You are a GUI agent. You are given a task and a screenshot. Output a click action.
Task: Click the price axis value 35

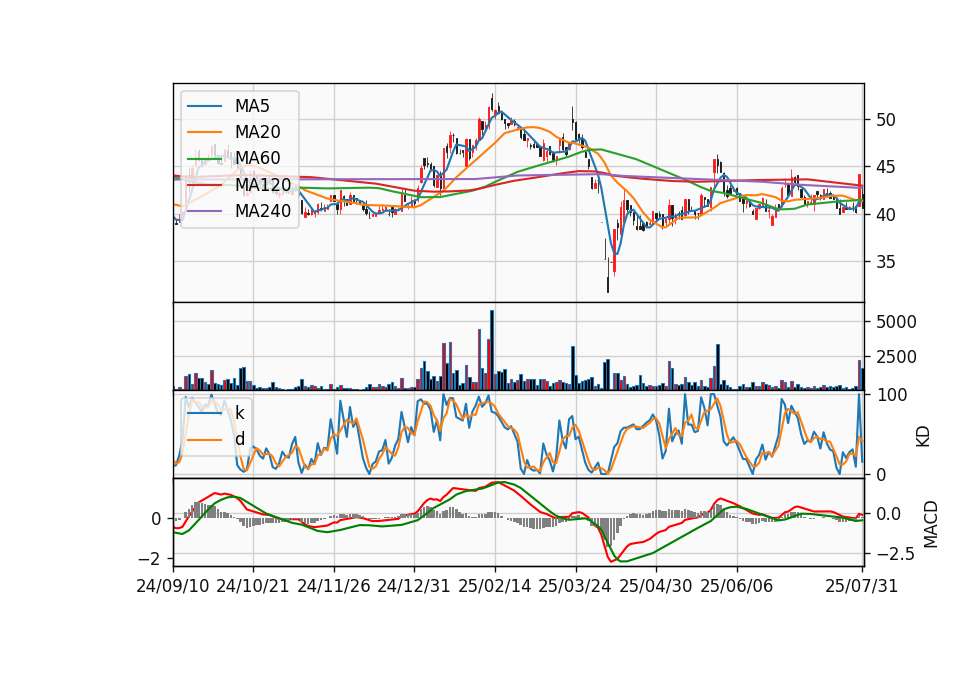tap(886, 262)
